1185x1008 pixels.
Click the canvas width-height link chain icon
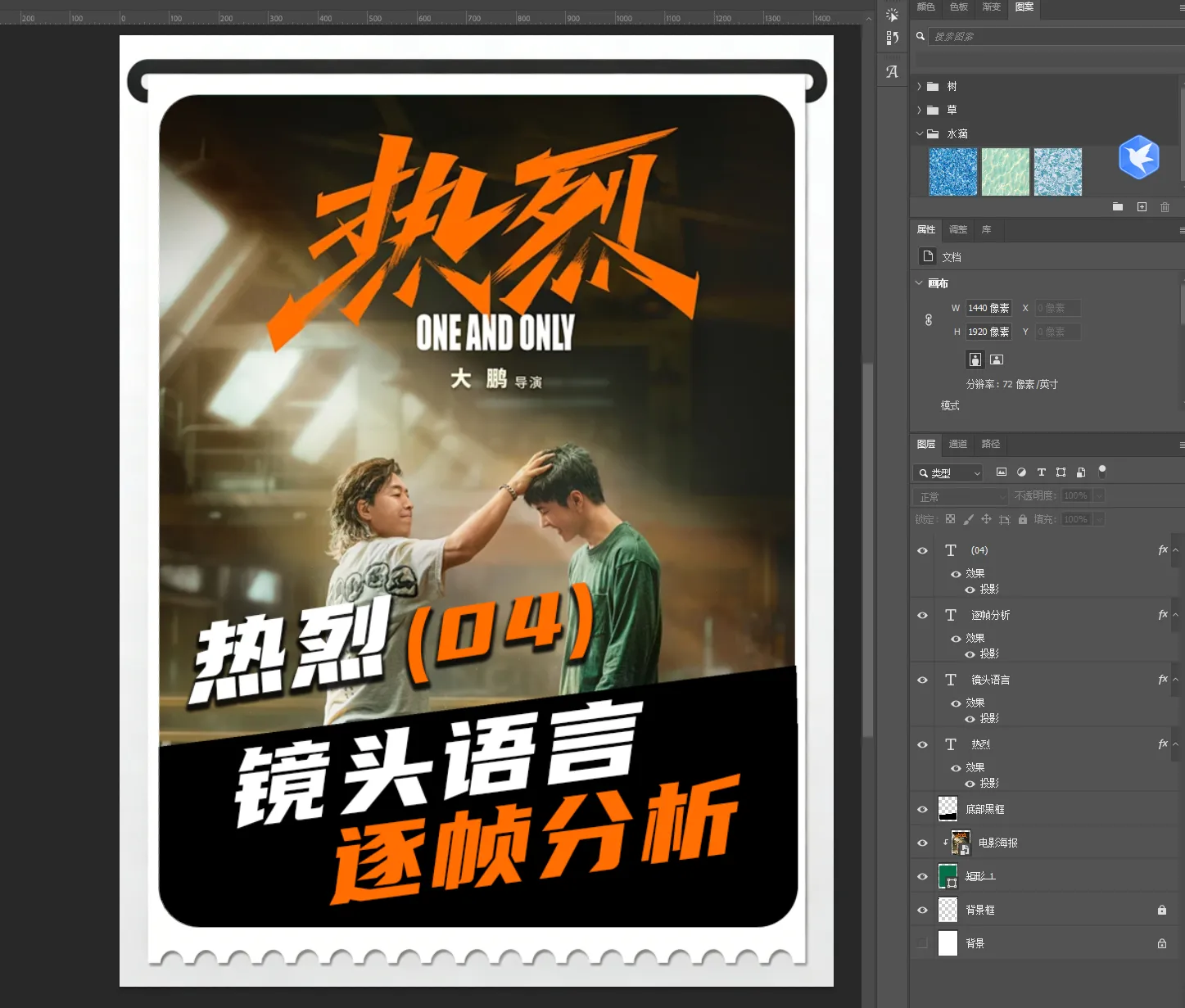coord(929,320)
